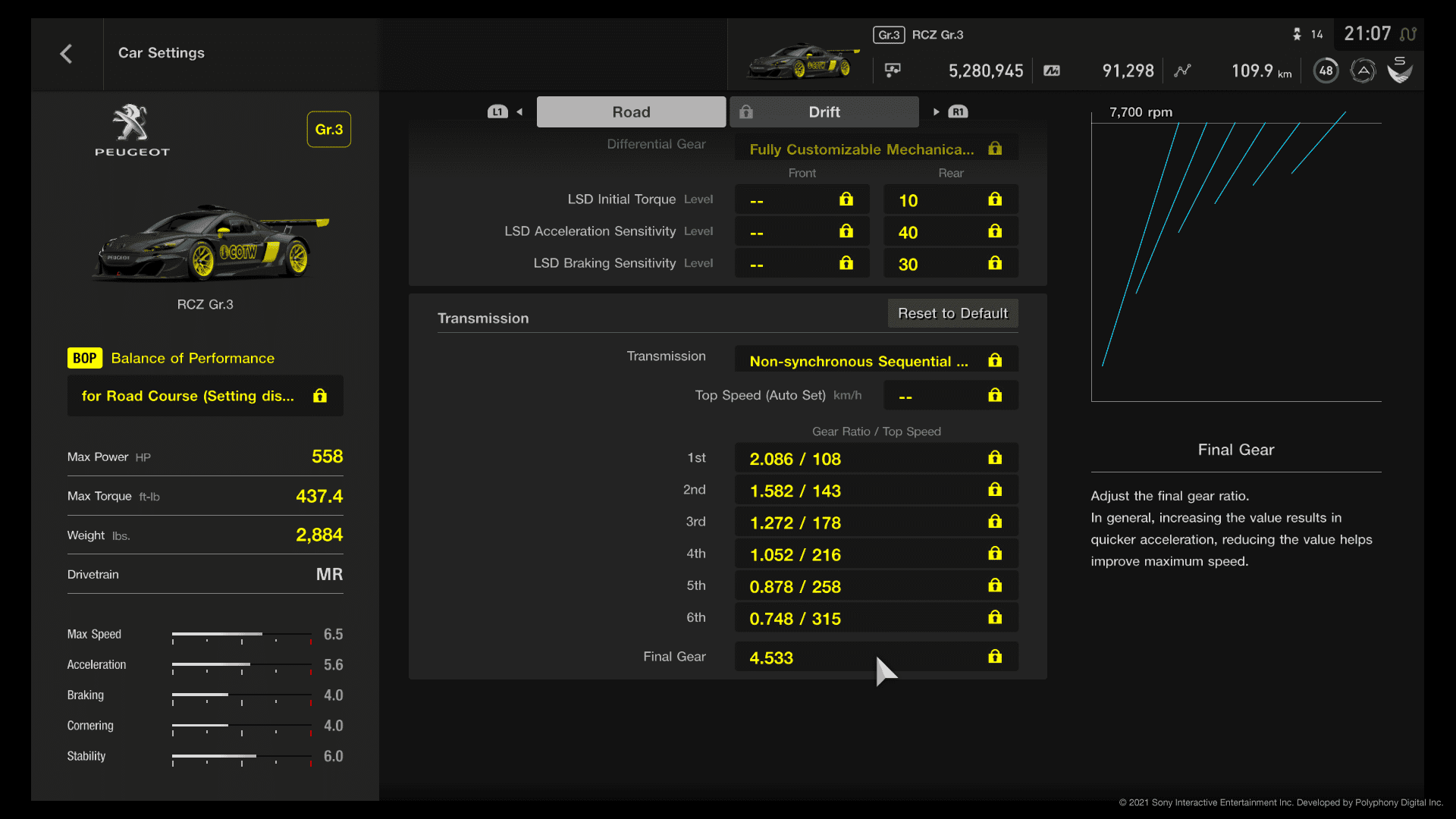The width and height of the screenshot is (1456, 819).
Task: Open the Non-synchronous Sequential transmission selector
Action: coord(876,359)
